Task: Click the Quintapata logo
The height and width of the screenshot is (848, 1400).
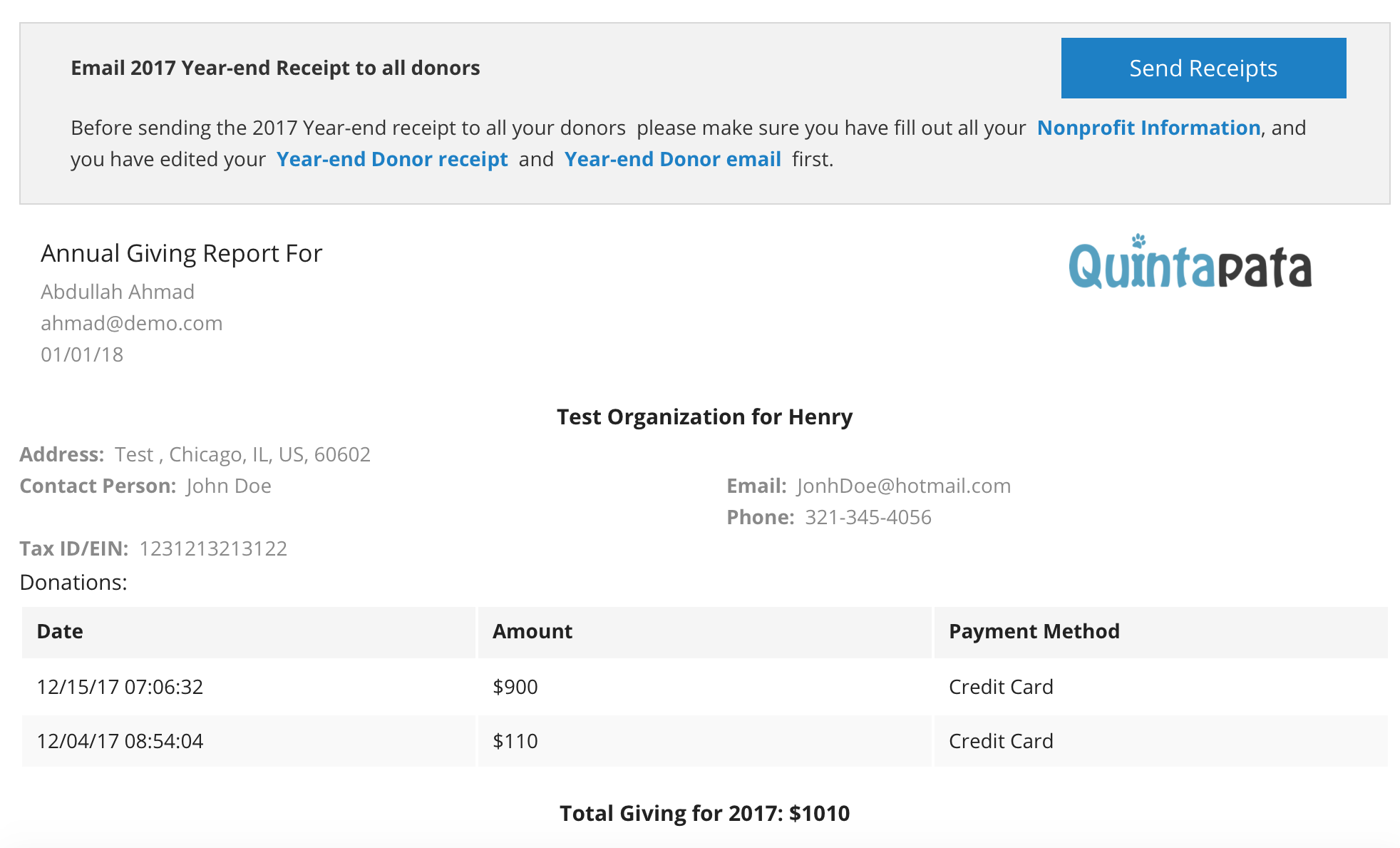Action: click(1190, 262)
